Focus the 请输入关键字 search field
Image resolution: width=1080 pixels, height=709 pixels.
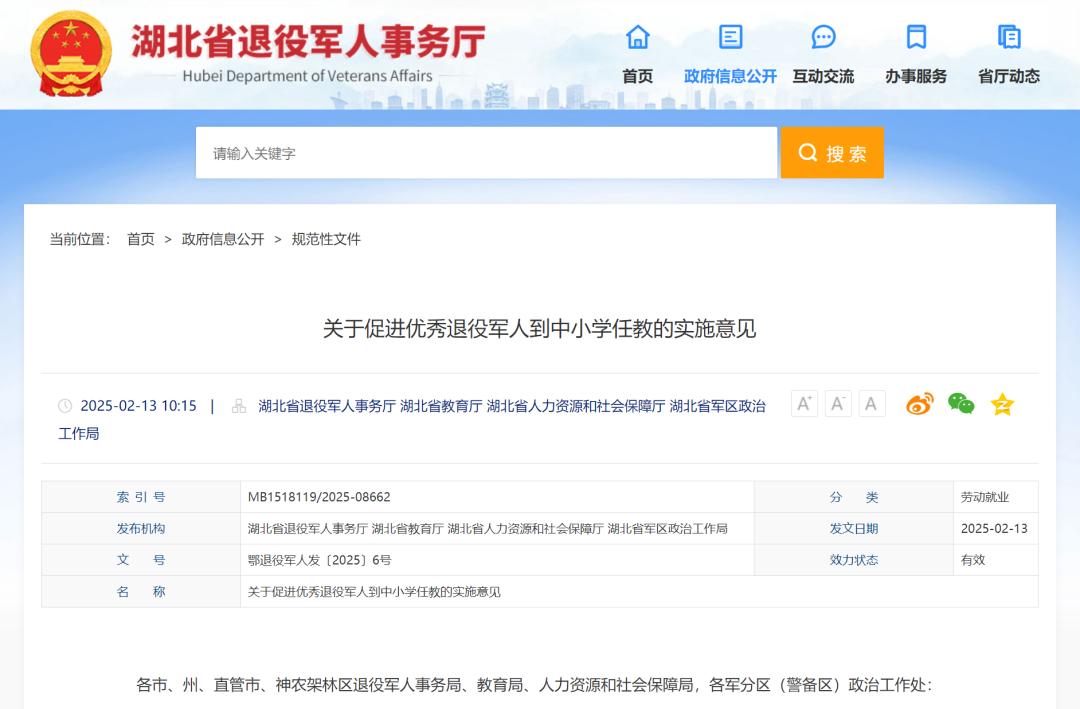click(x=486, y=153)
